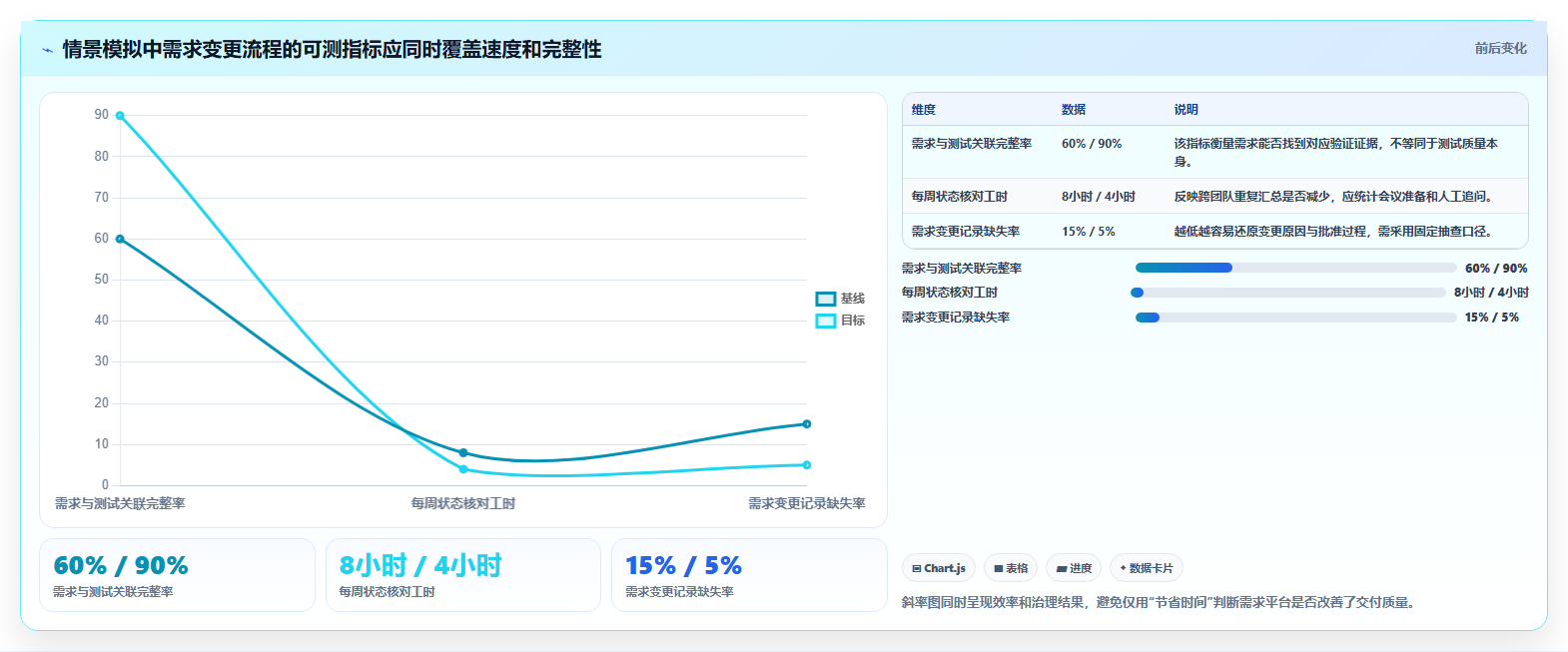Viewport: 1568px width, 652px height.
Task: Click the table description starting 越低越容易还原
Action: click(x=1334, y=232)
